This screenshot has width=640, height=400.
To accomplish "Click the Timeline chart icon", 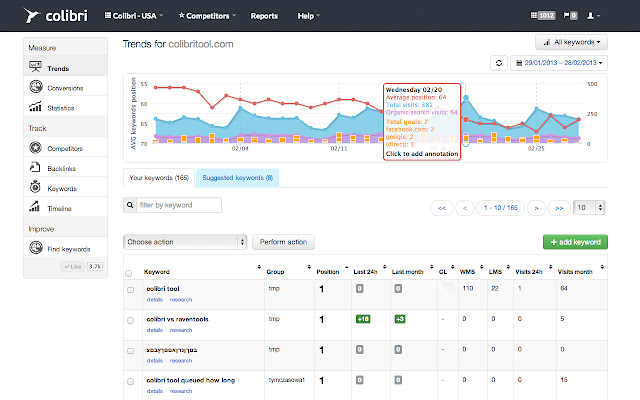I will pyautogui.click(x=35, y=207).
